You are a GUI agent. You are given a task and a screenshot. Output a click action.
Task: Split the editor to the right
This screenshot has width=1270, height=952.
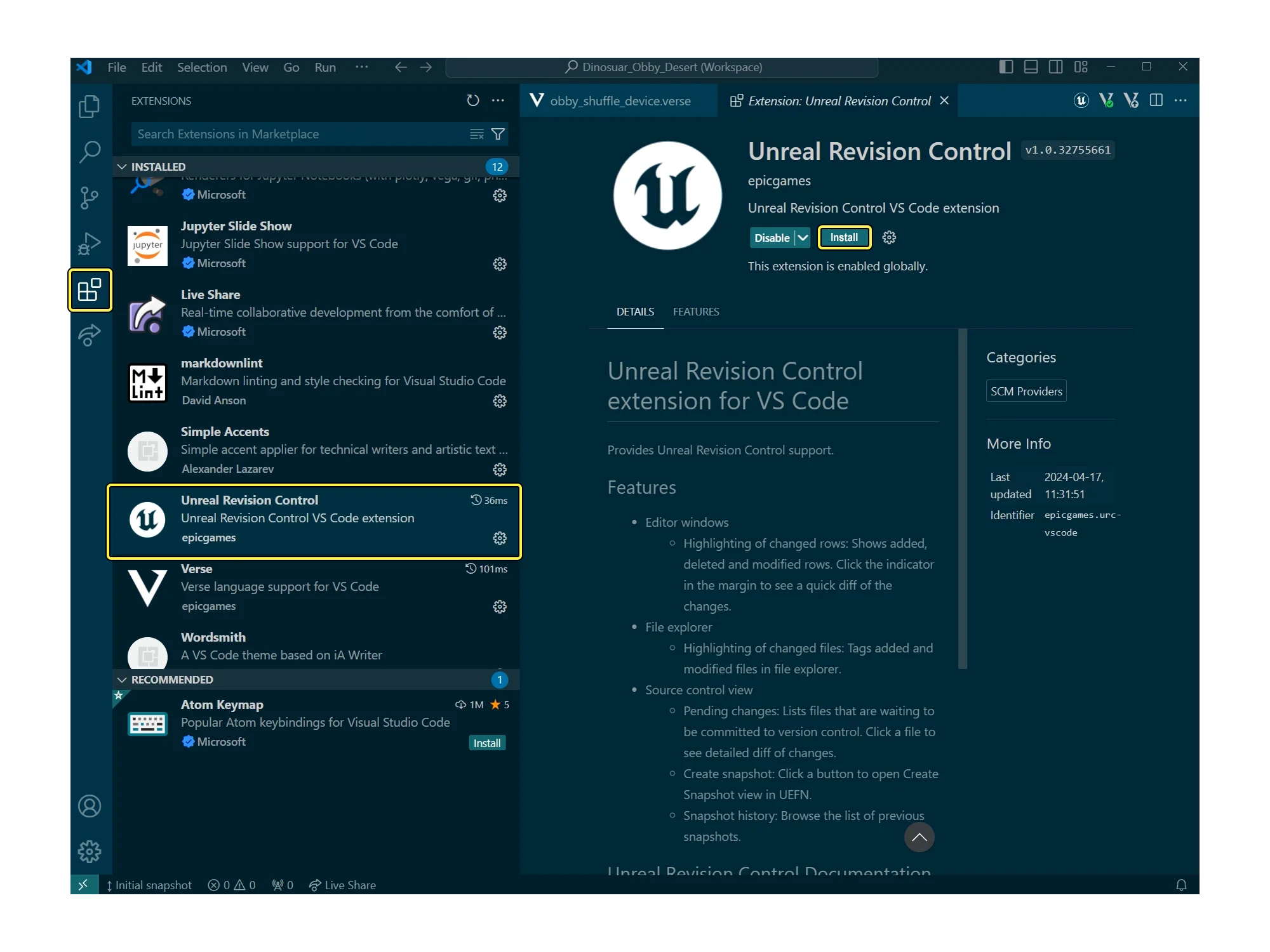tap(1156, 100)
